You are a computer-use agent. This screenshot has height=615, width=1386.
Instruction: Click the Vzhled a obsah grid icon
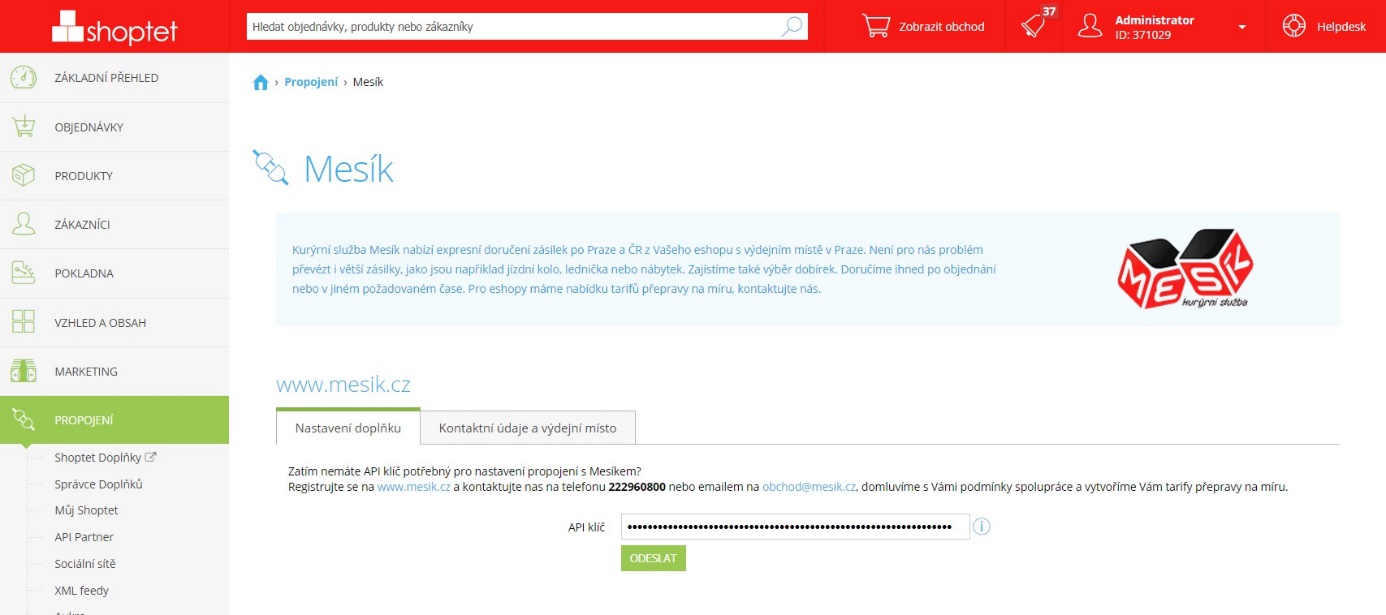[x=23, y=322]
